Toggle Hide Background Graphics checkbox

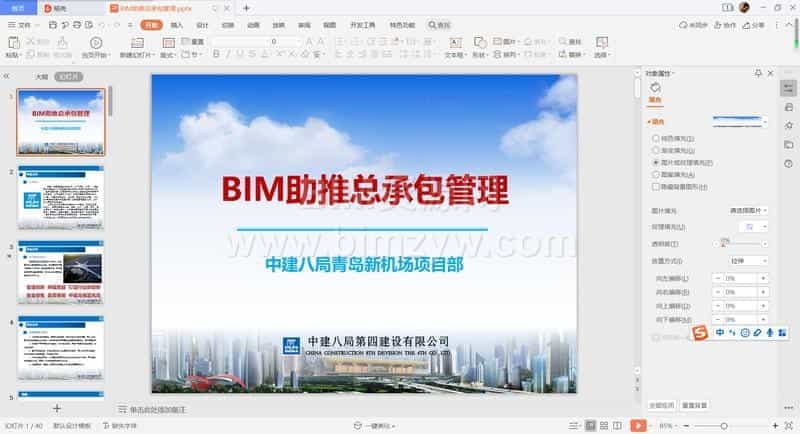[x=656, y=187]
